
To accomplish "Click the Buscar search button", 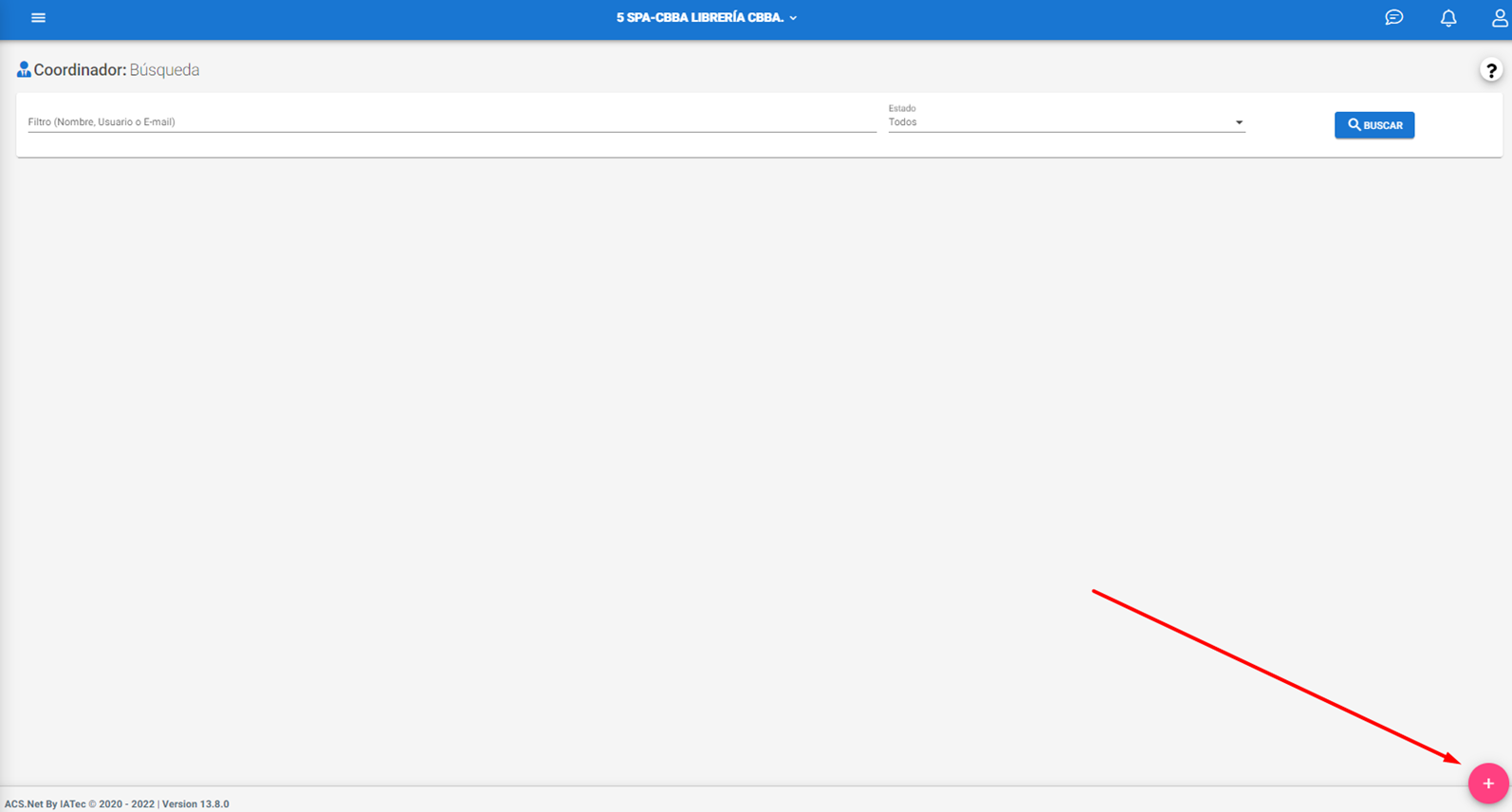I will (x=1374, y=125).
